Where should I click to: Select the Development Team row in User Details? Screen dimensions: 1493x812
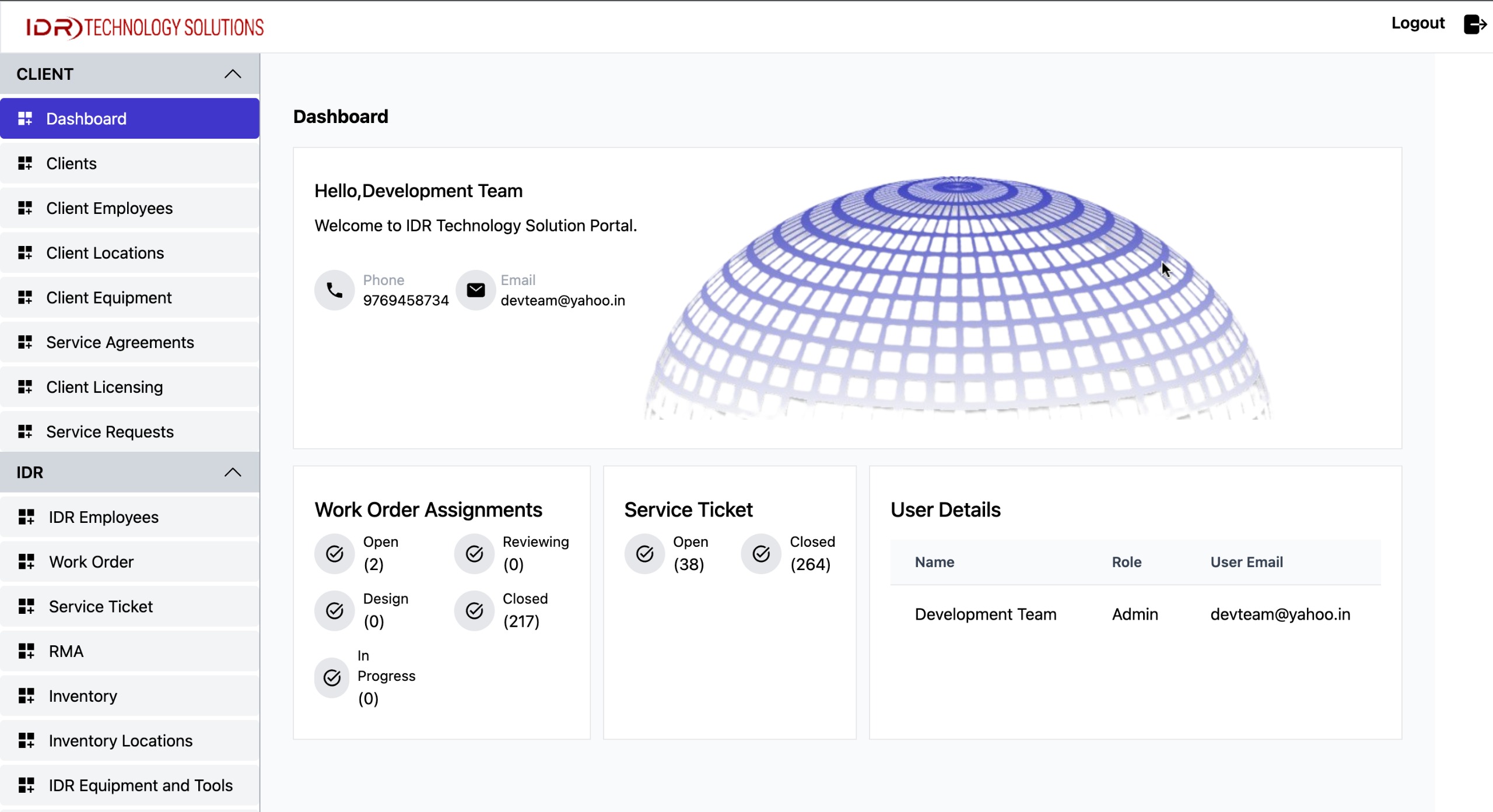(985, 614)
